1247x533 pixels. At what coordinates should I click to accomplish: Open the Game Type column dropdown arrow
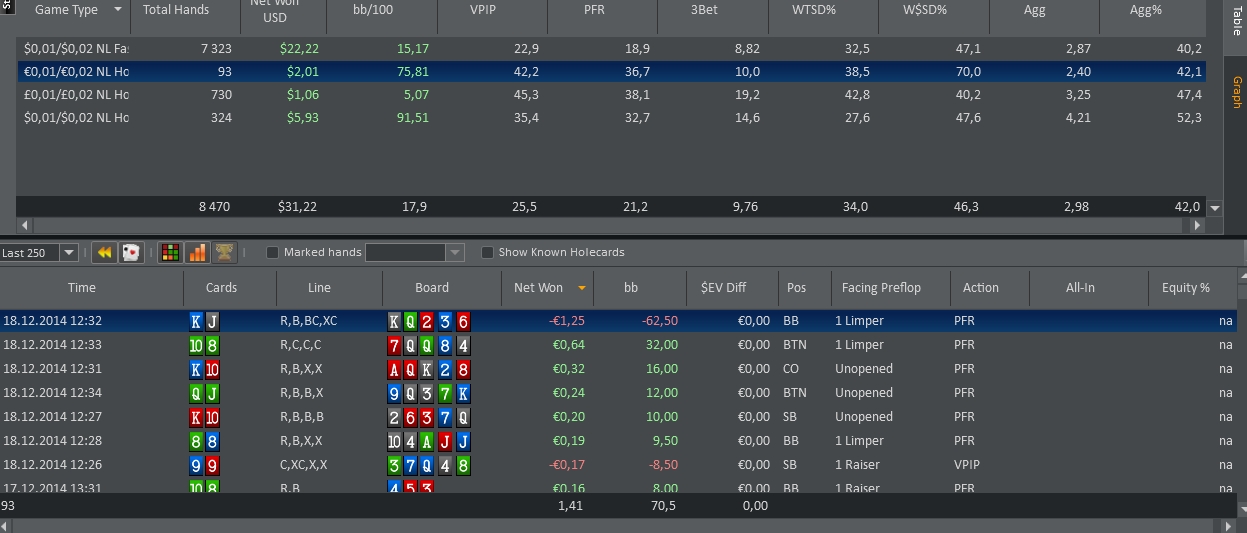coord(118,10)
